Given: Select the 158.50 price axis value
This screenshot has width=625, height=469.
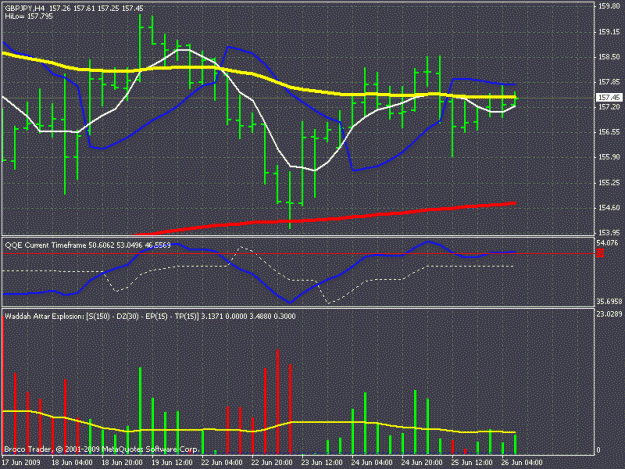Looking at the screenshot, I should point(609,57).
